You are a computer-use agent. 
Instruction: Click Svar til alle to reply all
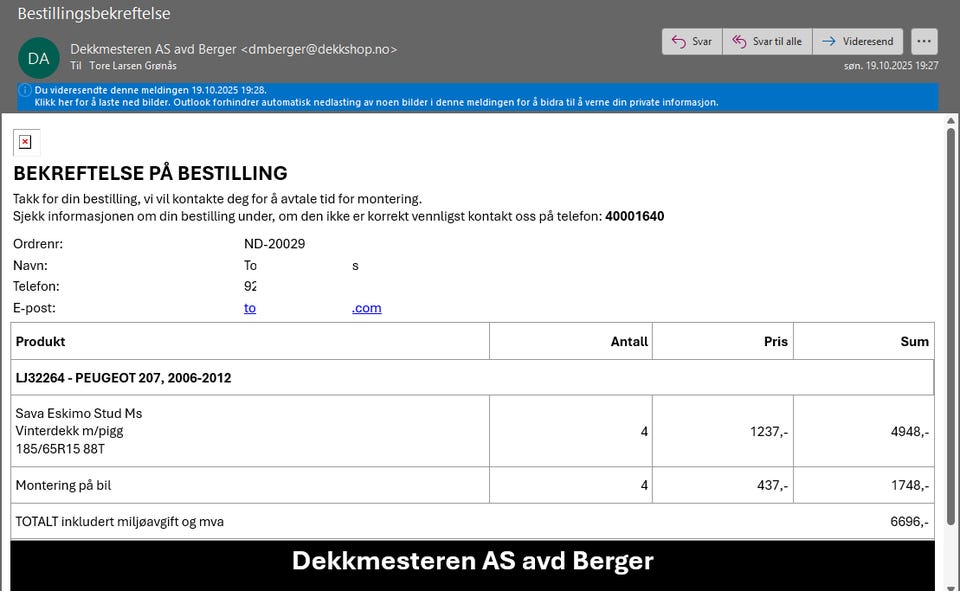767,42
